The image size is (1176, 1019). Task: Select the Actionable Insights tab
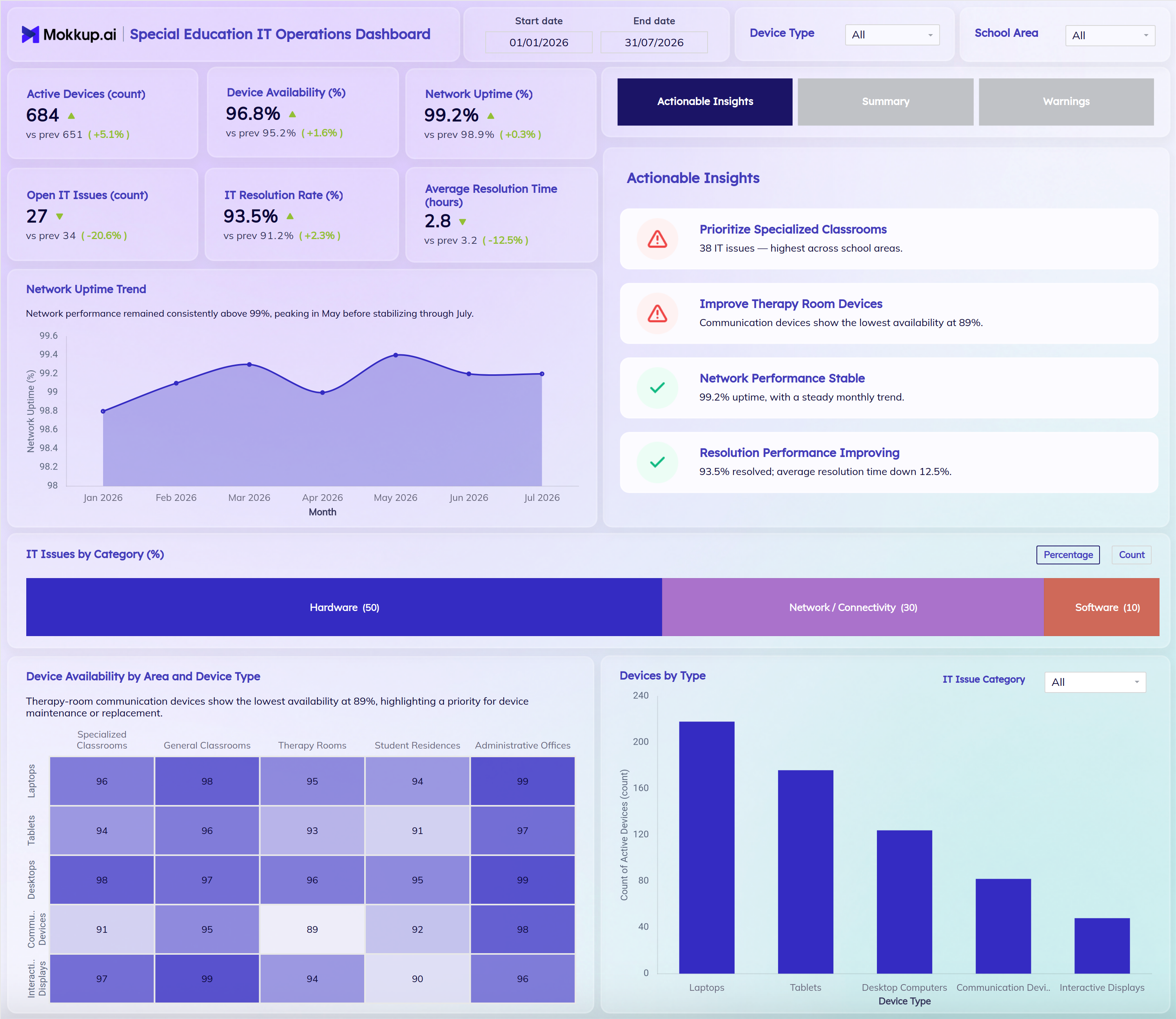[x=704, y=102]
